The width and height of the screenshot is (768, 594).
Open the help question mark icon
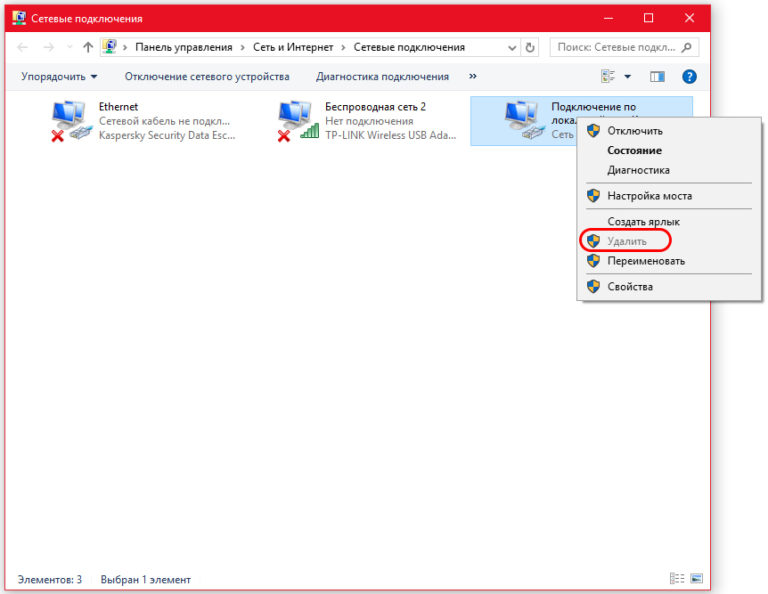click(689, 76)
